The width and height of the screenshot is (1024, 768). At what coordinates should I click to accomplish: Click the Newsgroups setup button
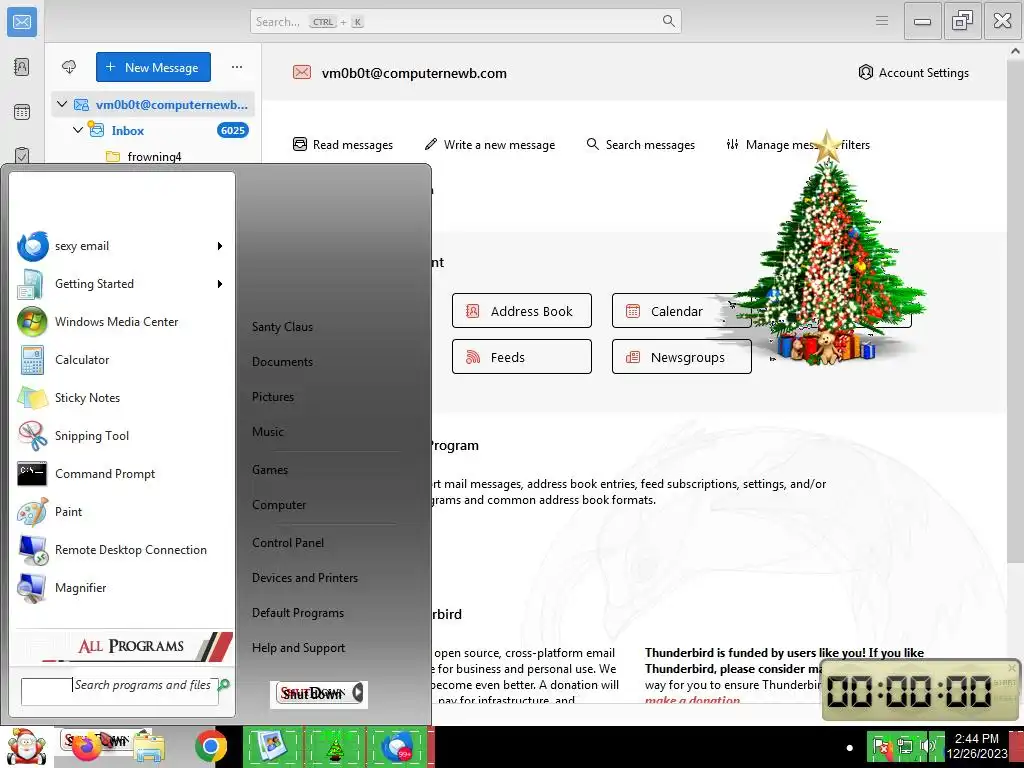coord(682,357)
